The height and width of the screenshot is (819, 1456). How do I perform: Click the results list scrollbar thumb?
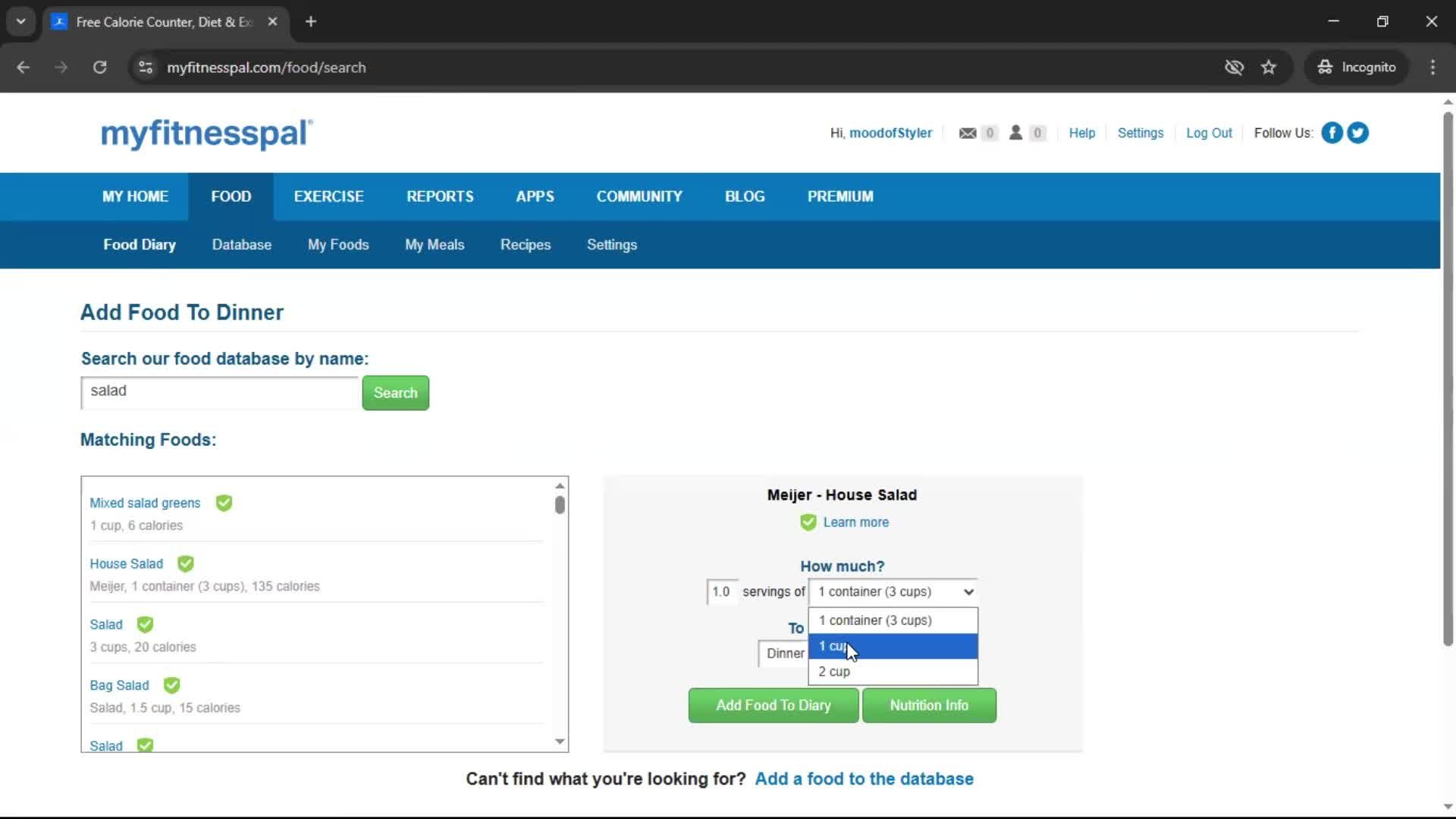560,504
